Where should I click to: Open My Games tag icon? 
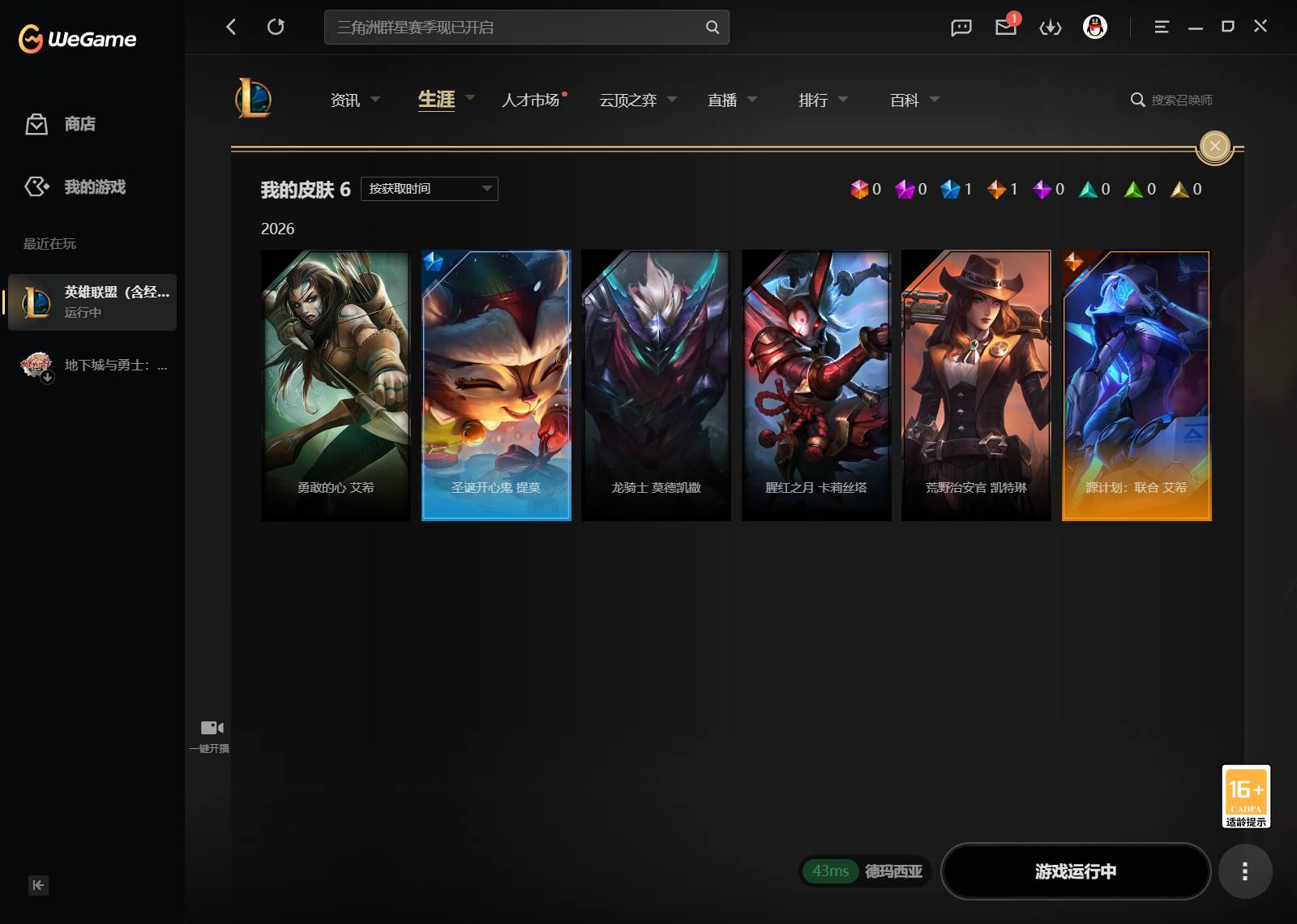[x=36, y=187]
